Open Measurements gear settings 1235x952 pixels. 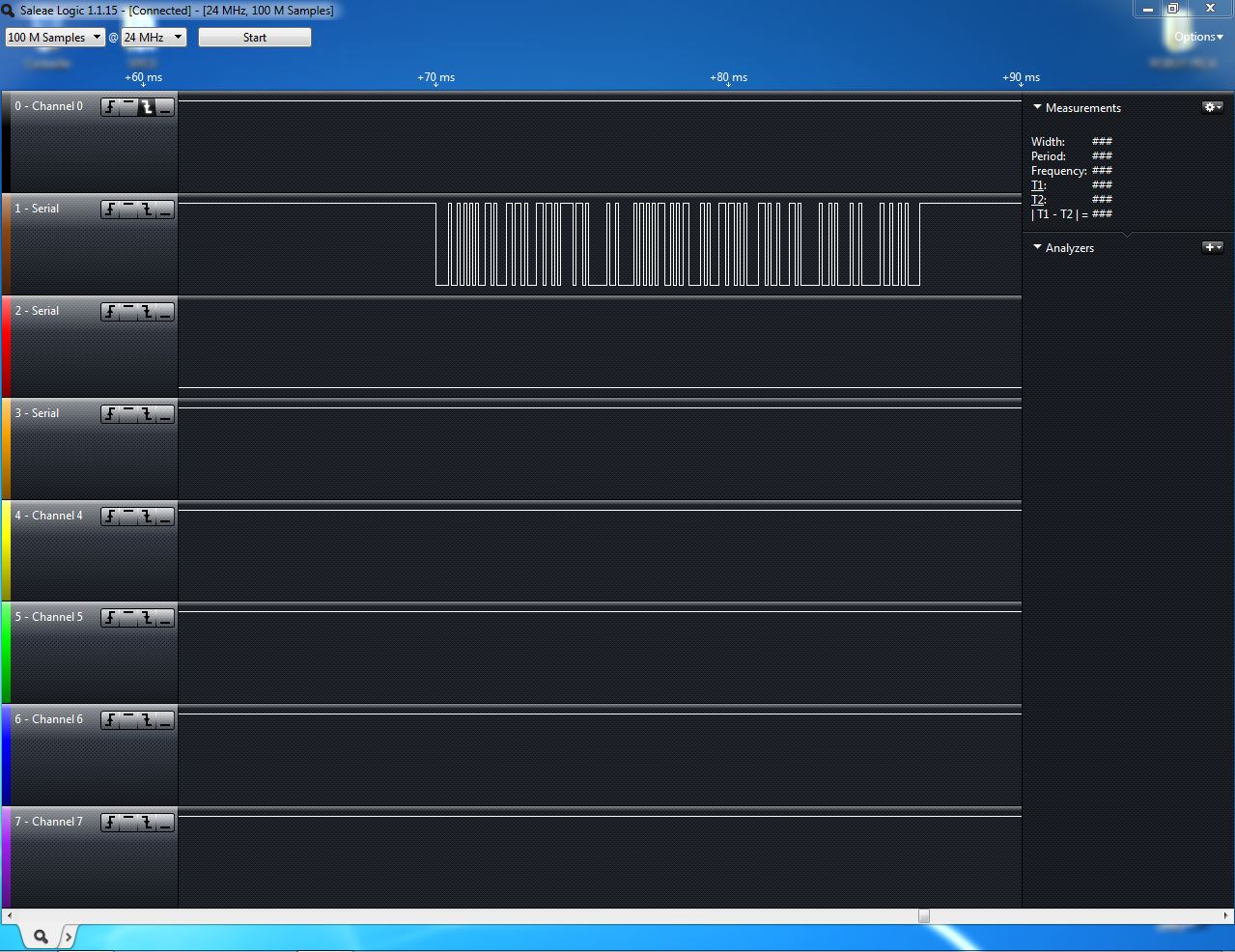[x=1212, y=107]
